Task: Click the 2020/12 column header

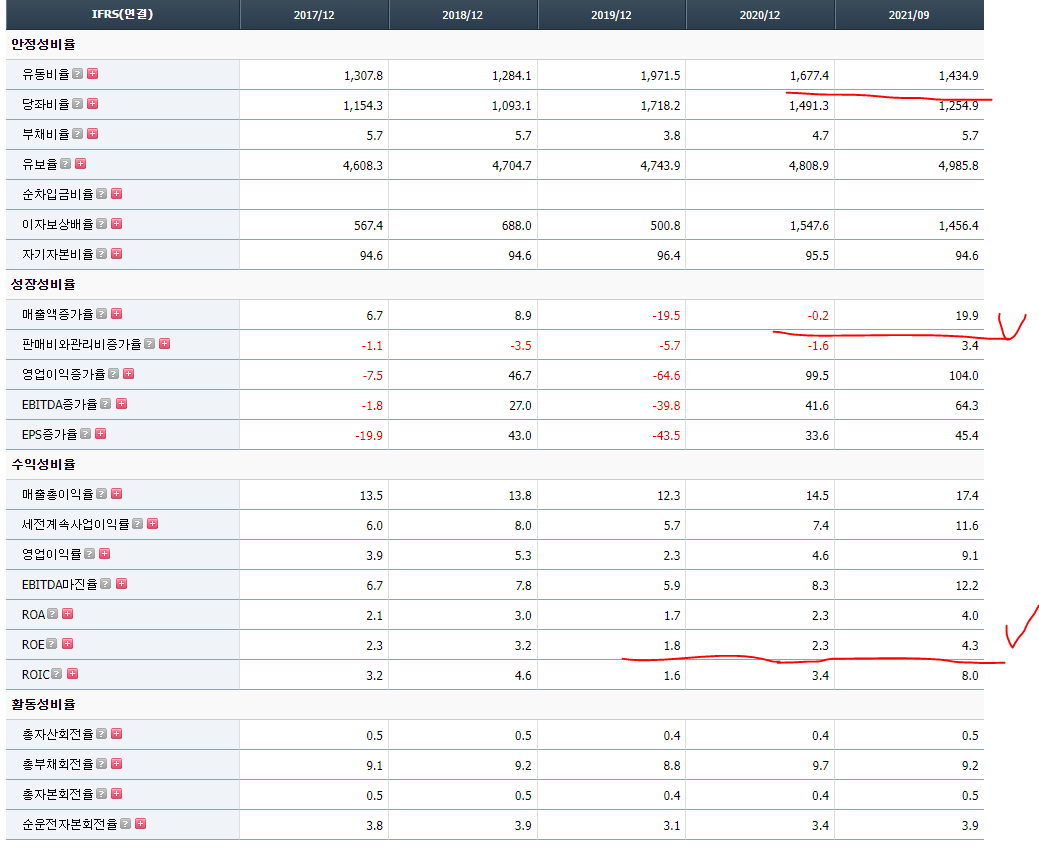Action: coord(760,15)
